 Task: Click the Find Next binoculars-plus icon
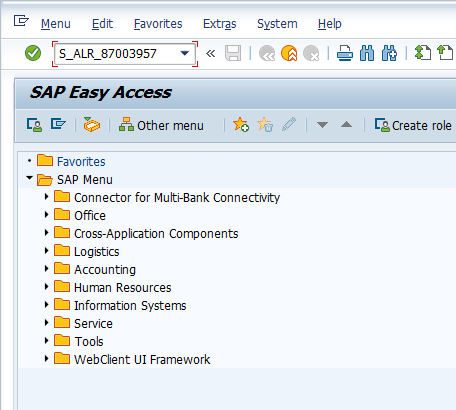click(389, 53)
